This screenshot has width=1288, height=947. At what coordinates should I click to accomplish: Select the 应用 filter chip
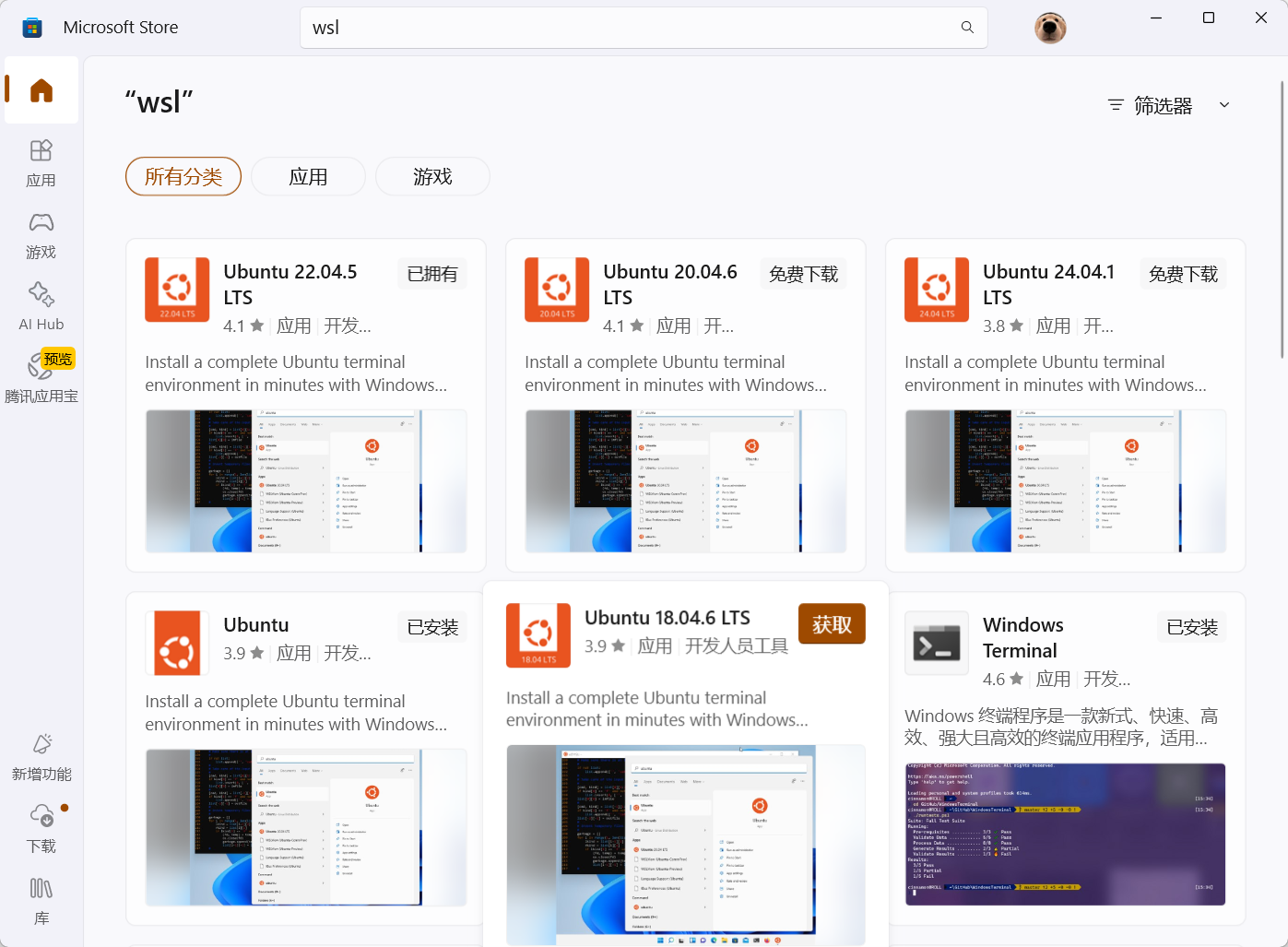(308, 176)
